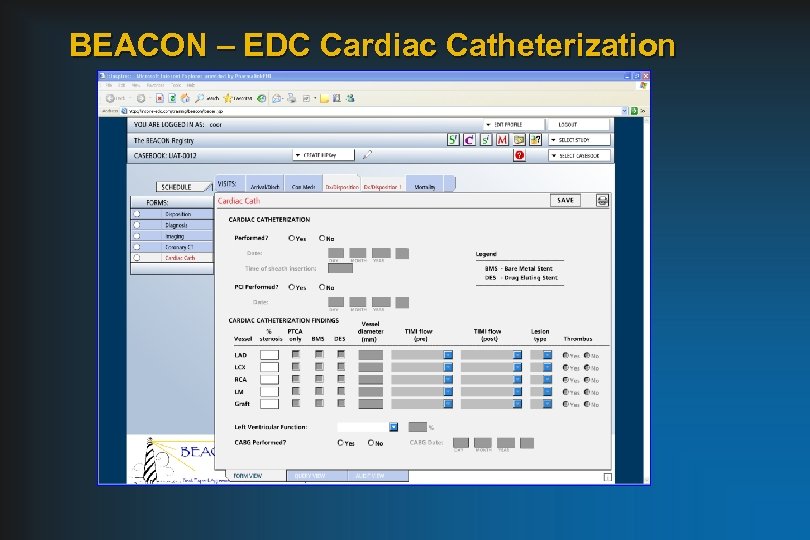Click the SCHEDULE button
The height and width of the screenshot is (540, 810).
click(183, 187)
